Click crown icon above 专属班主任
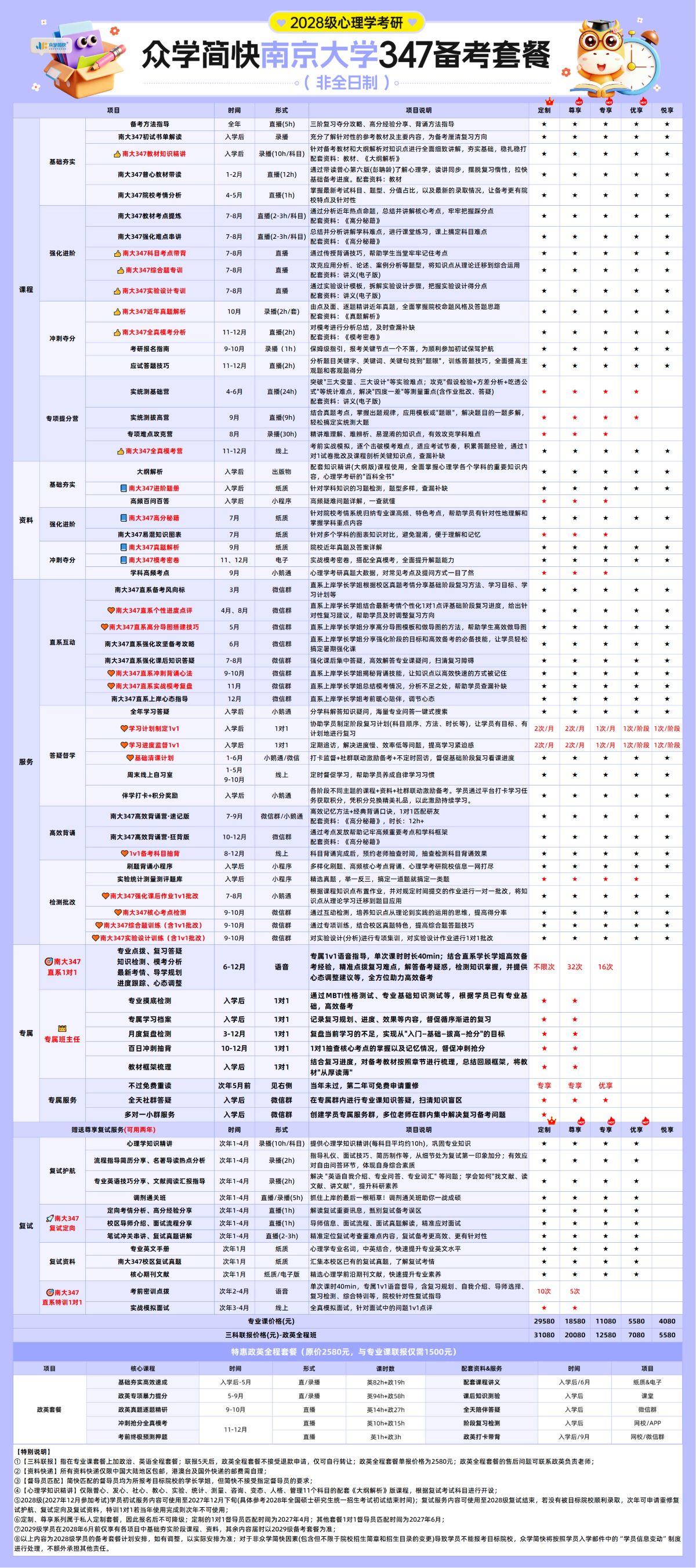 pyautogui.click(x=62, y=1029)
